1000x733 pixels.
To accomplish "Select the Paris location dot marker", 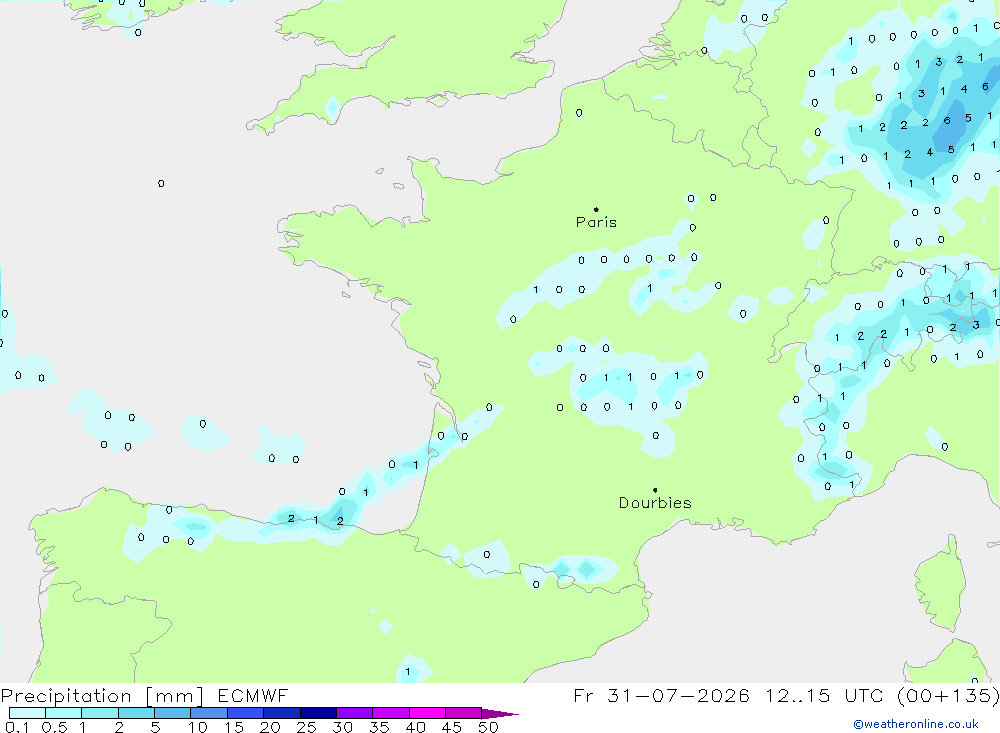I will (x=596, y=209).
